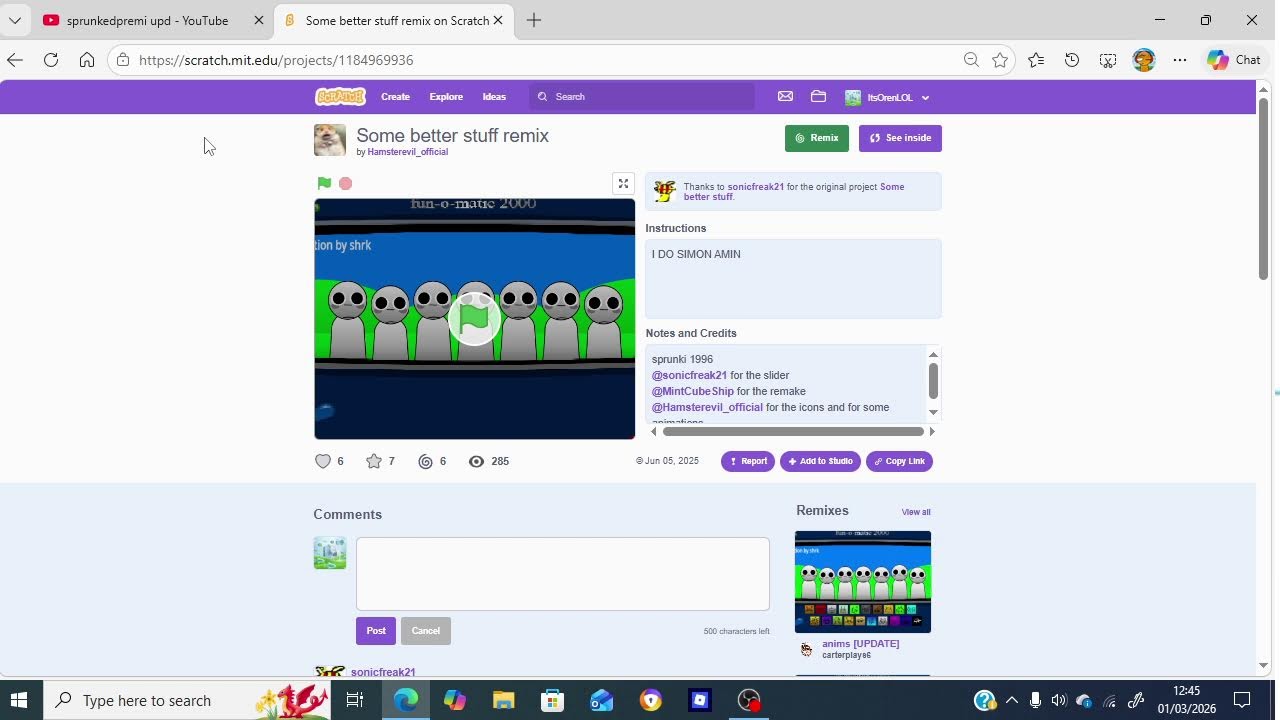1280x720 pixels.
Task: Report this project
Action: (x=748, y=461)
